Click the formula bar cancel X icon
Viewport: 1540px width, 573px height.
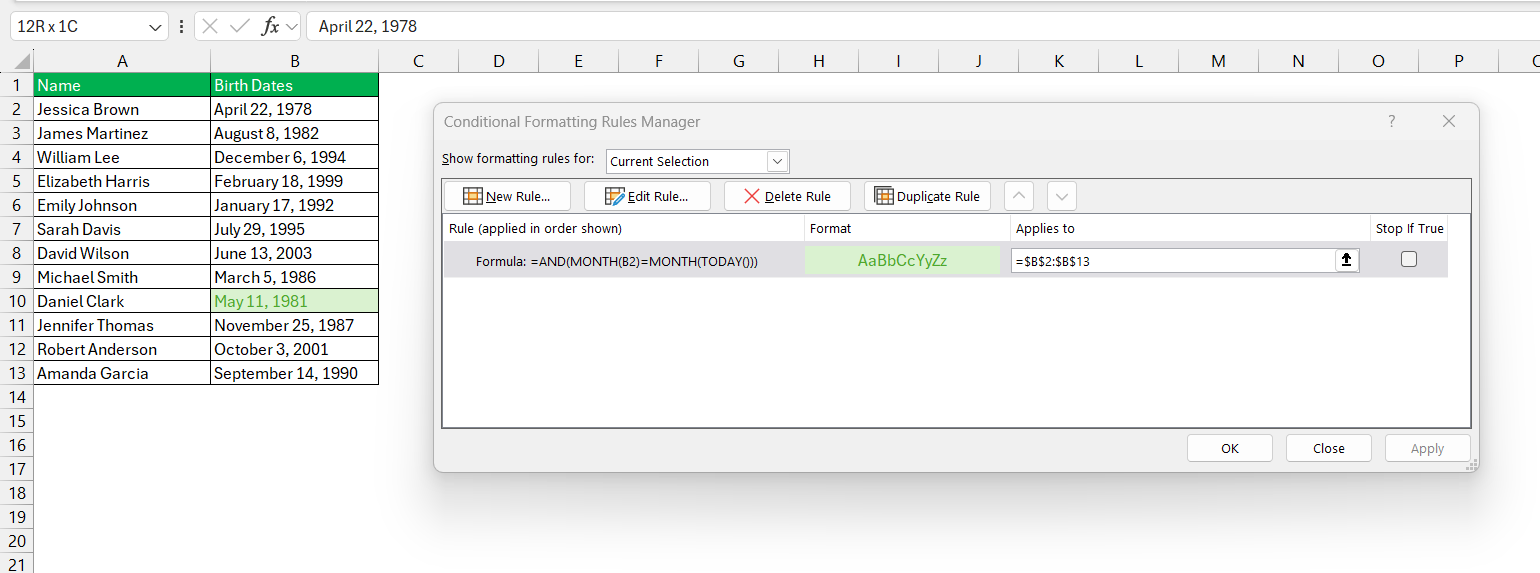[x=210, y=27]
